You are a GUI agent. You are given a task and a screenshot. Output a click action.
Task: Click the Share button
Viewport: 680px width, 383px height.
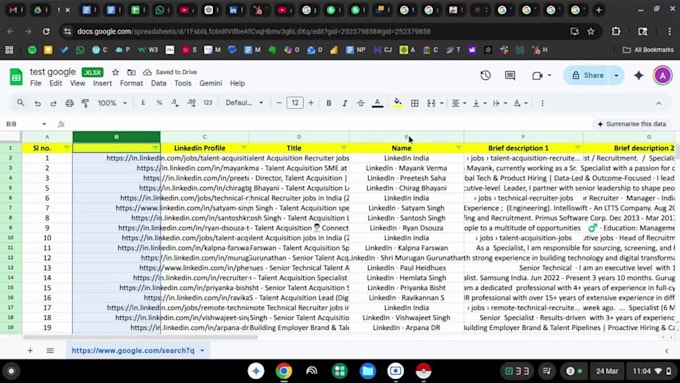588,75
